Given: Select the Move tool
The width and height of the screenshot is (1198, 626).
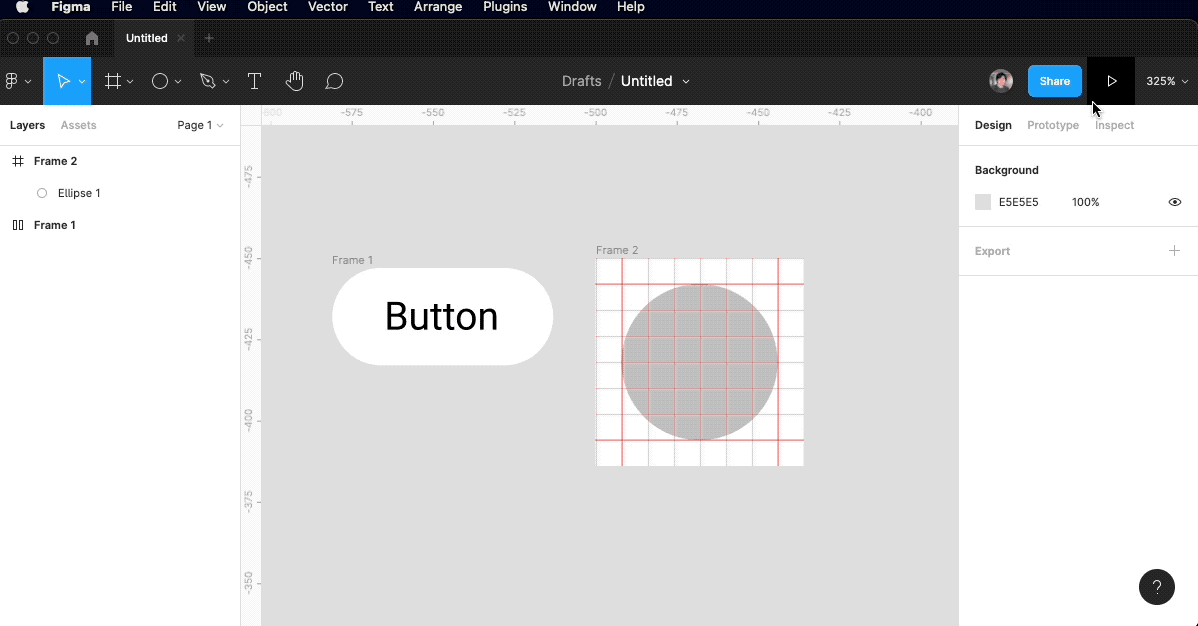Looking at the screenshot, I should pos(63,81).
